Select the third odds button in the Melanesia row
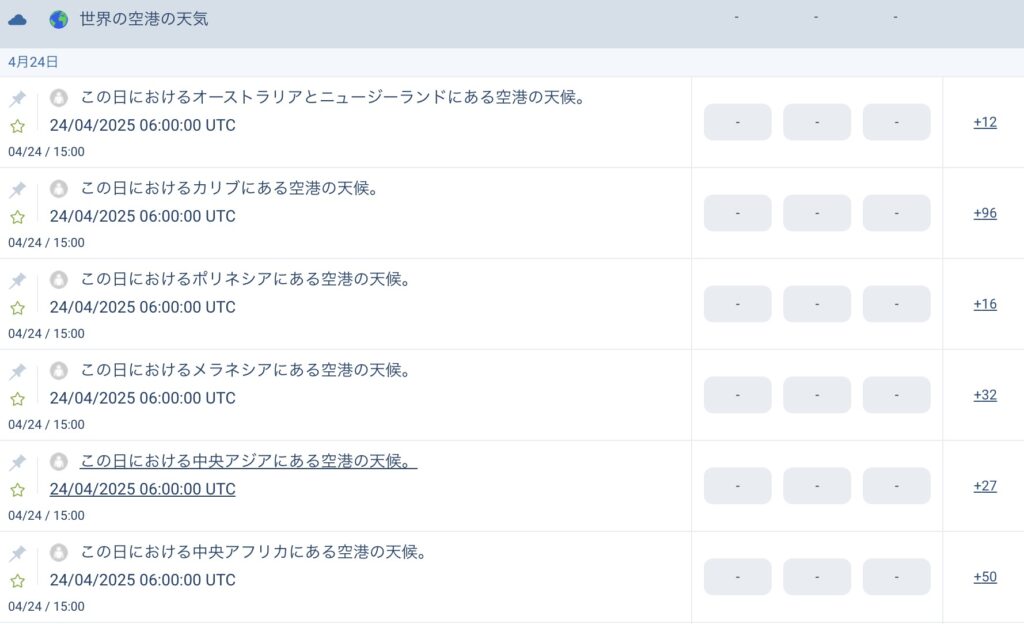The height and width of the screenshot is (624, 1024). tap(896, 395)
